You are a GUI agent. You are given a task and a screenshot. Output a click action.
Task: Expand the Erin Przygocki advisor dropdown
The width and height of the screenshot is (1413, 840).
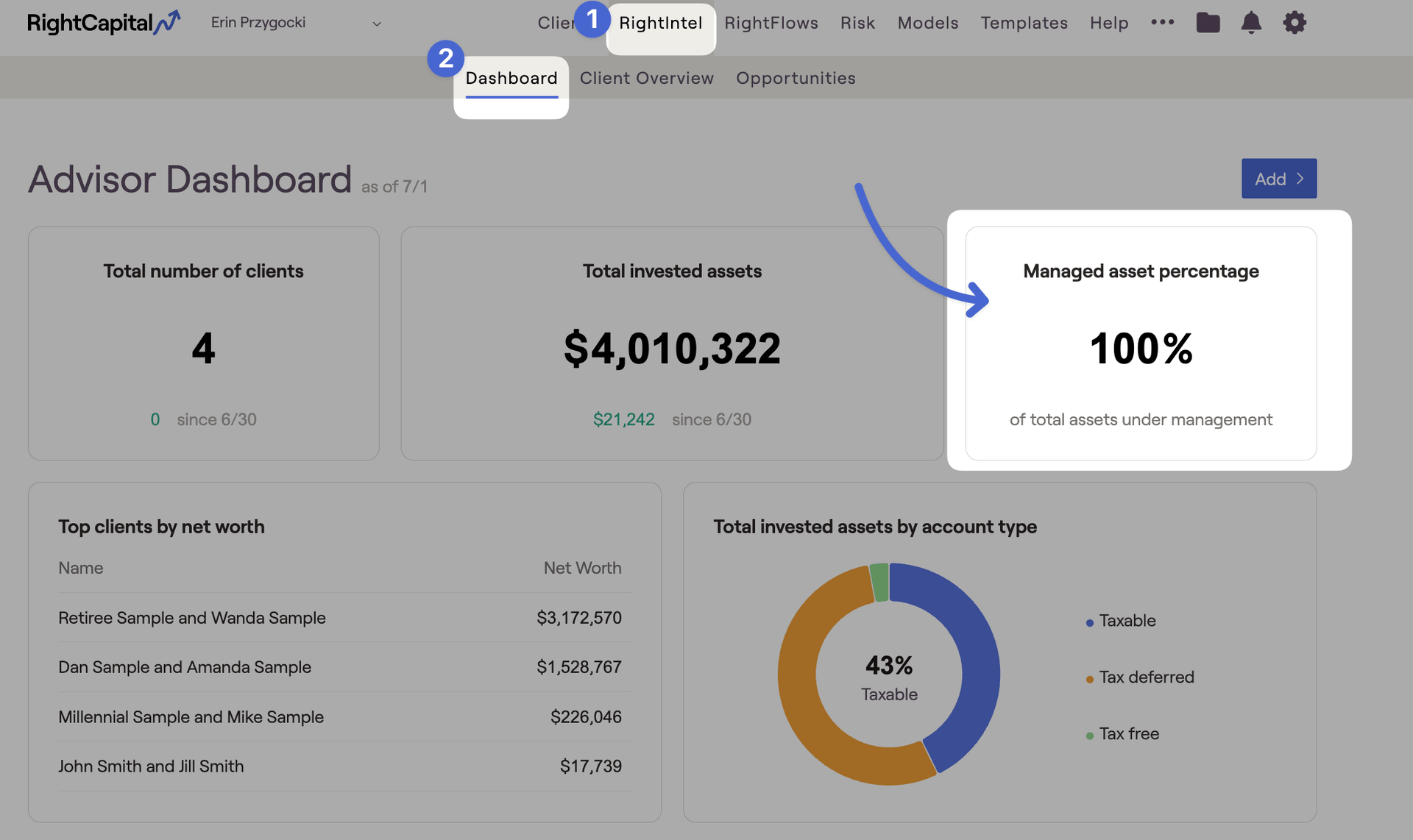[x=296, y=23]
